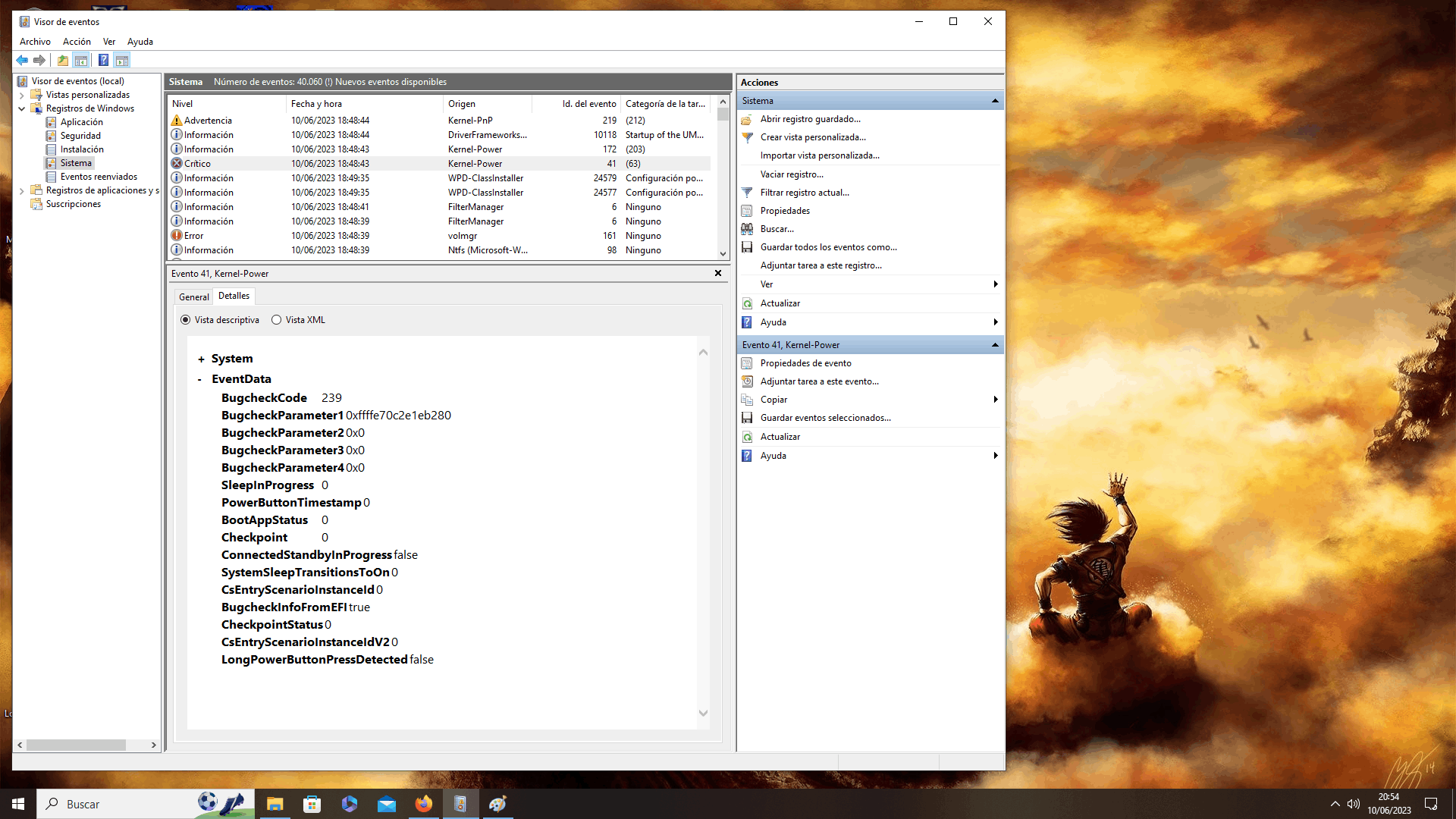Open Microsoft Store from the taskbar
1456x819 pixels.
pyautogui.click(x=312, y=805)
